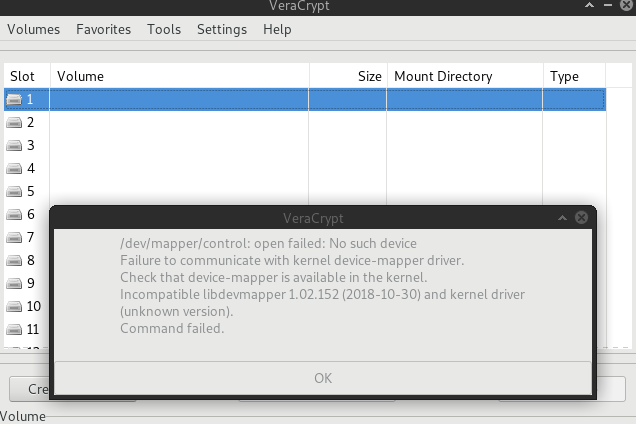This screenshot has height=424, width=636.
Task: Click the Slot column header
Action: pos(27,76)
